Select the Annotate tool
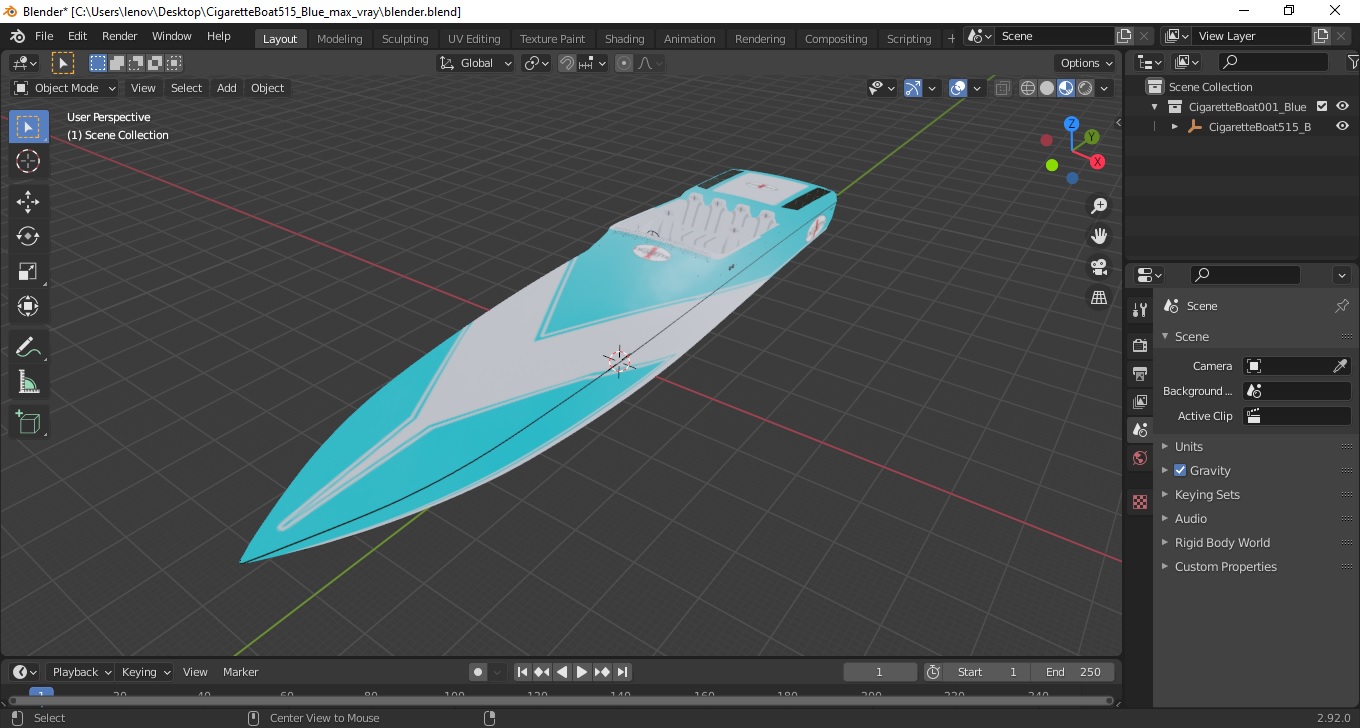This screenshot has height=728, width=1360. pos(28,347)
